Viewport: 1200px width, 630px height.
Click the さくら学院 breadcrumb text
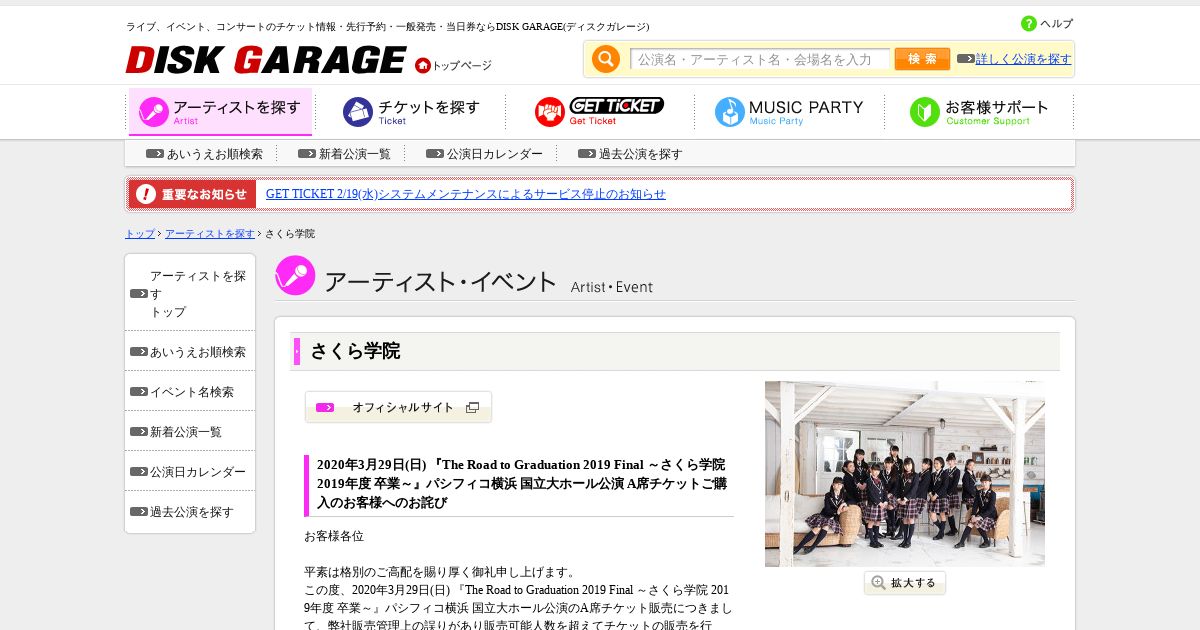290,233
